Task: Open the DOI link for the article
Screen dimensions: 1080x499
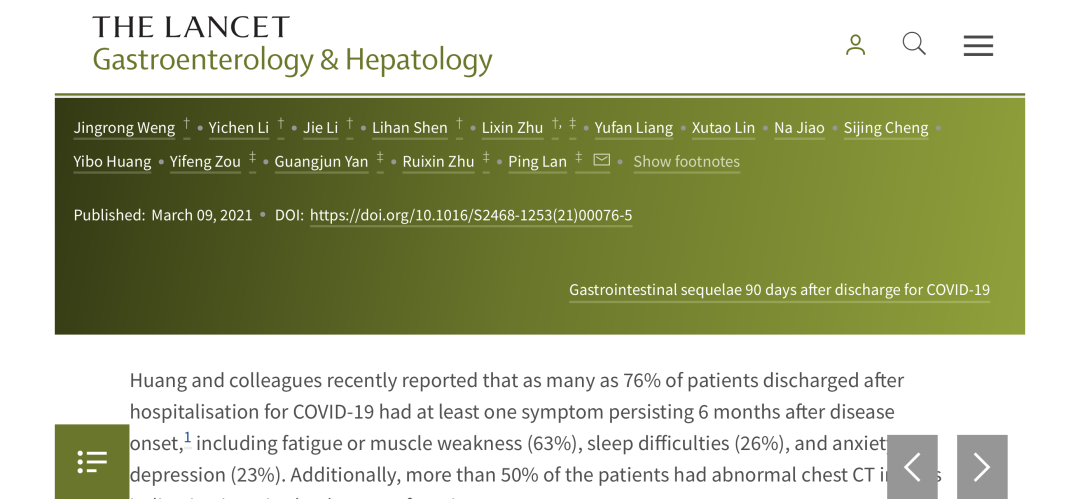Action: (x=470, y=215)
